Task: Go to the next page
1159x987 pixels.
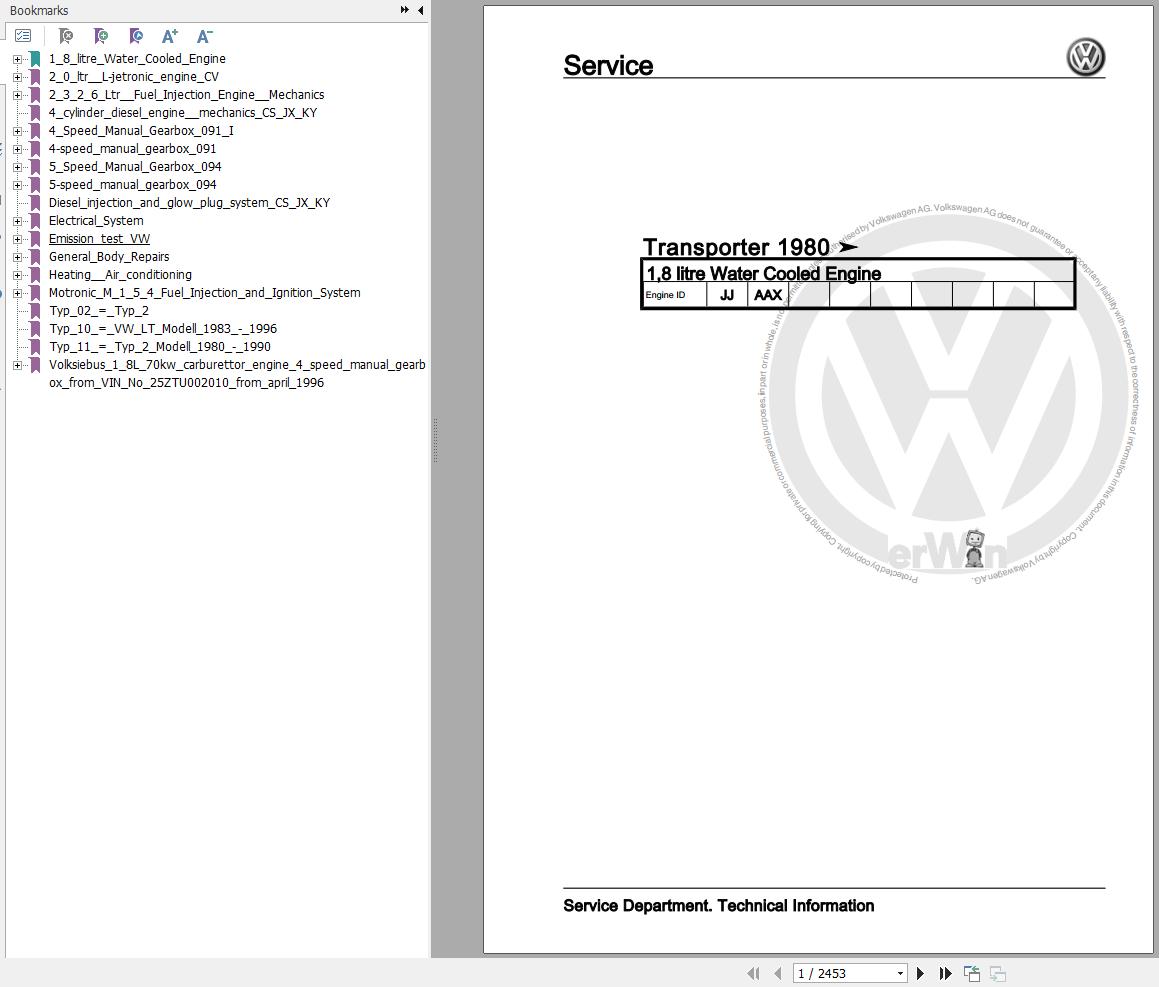Action: point(920,974)
